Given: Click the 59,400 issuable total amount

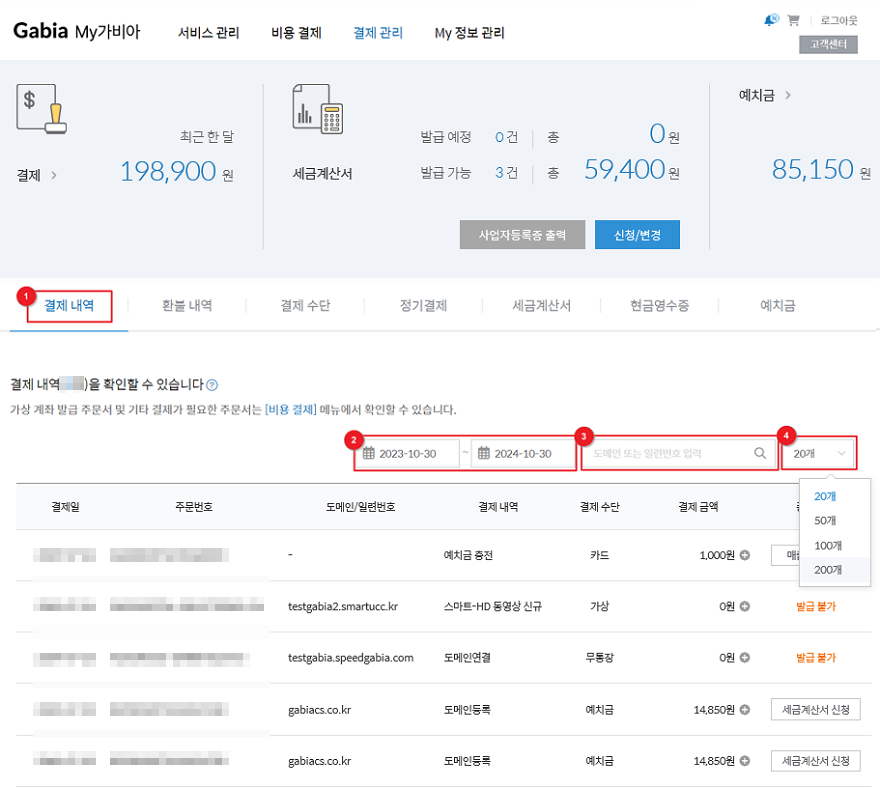Looking at the screenshot, I should tap(625, 169).
